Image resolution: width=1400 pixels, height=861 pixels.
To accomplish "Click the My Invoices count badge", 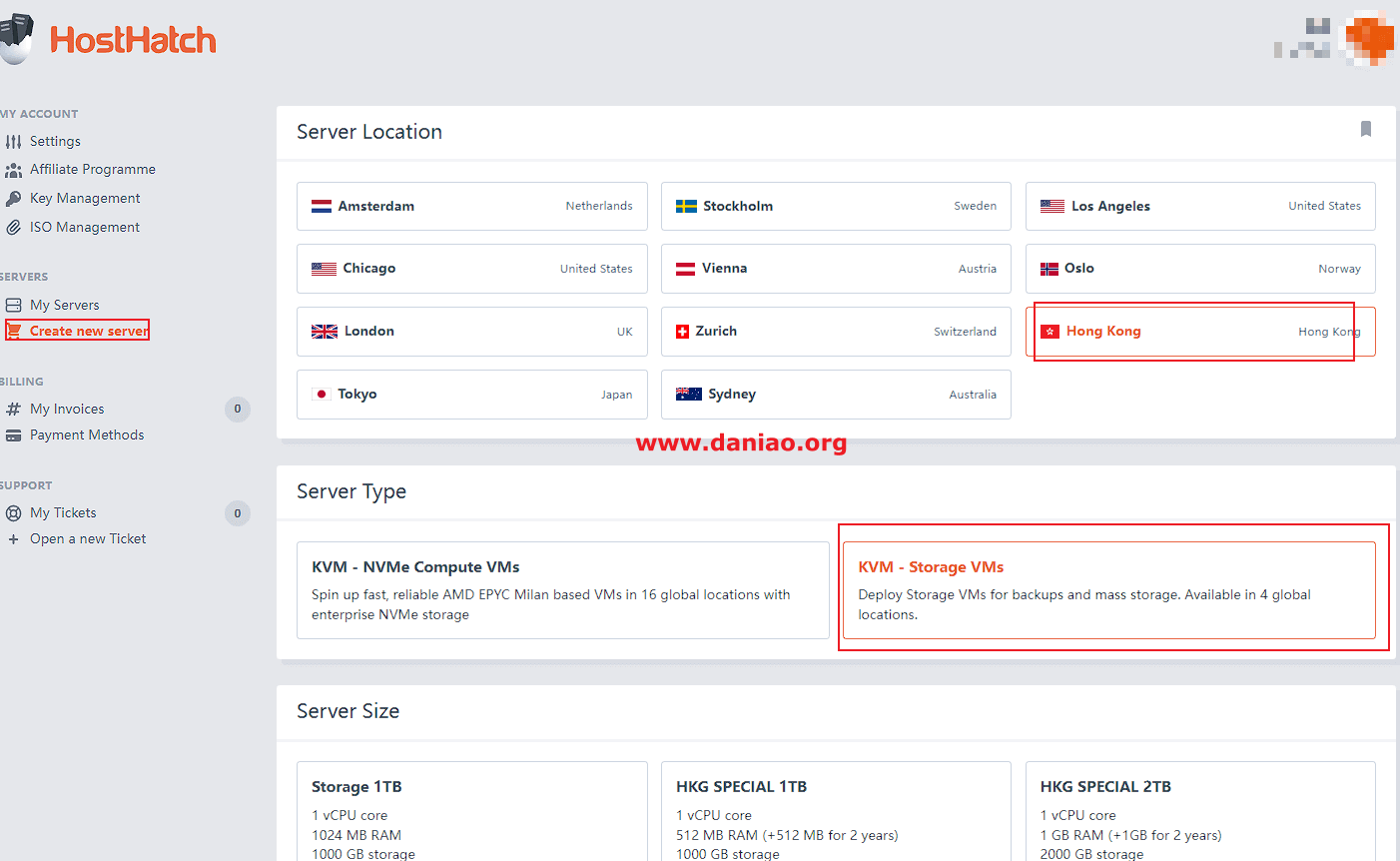I will tap(238, 409).
